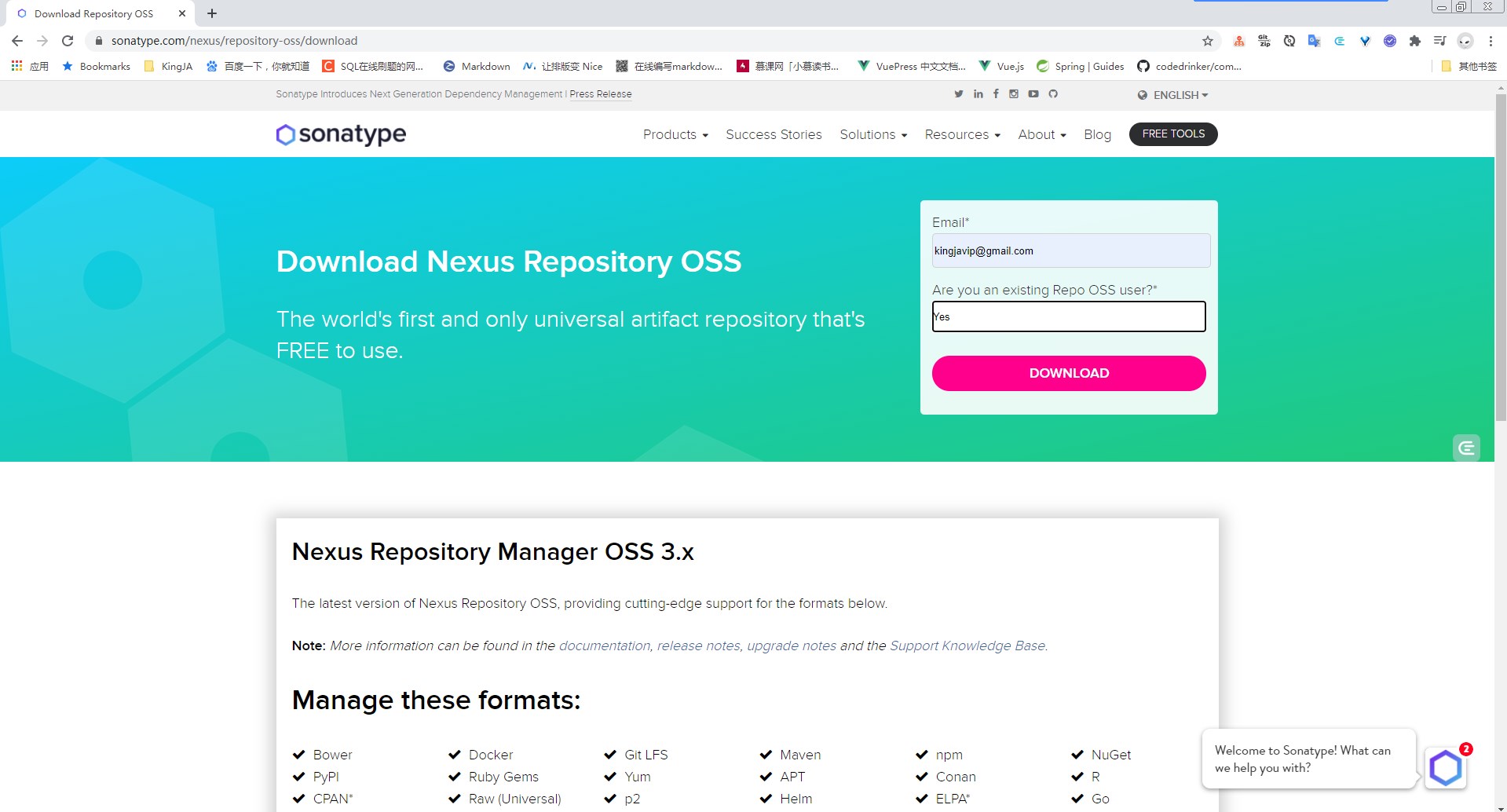This screenshot has height=812, width=1507.
Task: Open the 其他书签 bookmarks folder
Action: (1469, 67)
